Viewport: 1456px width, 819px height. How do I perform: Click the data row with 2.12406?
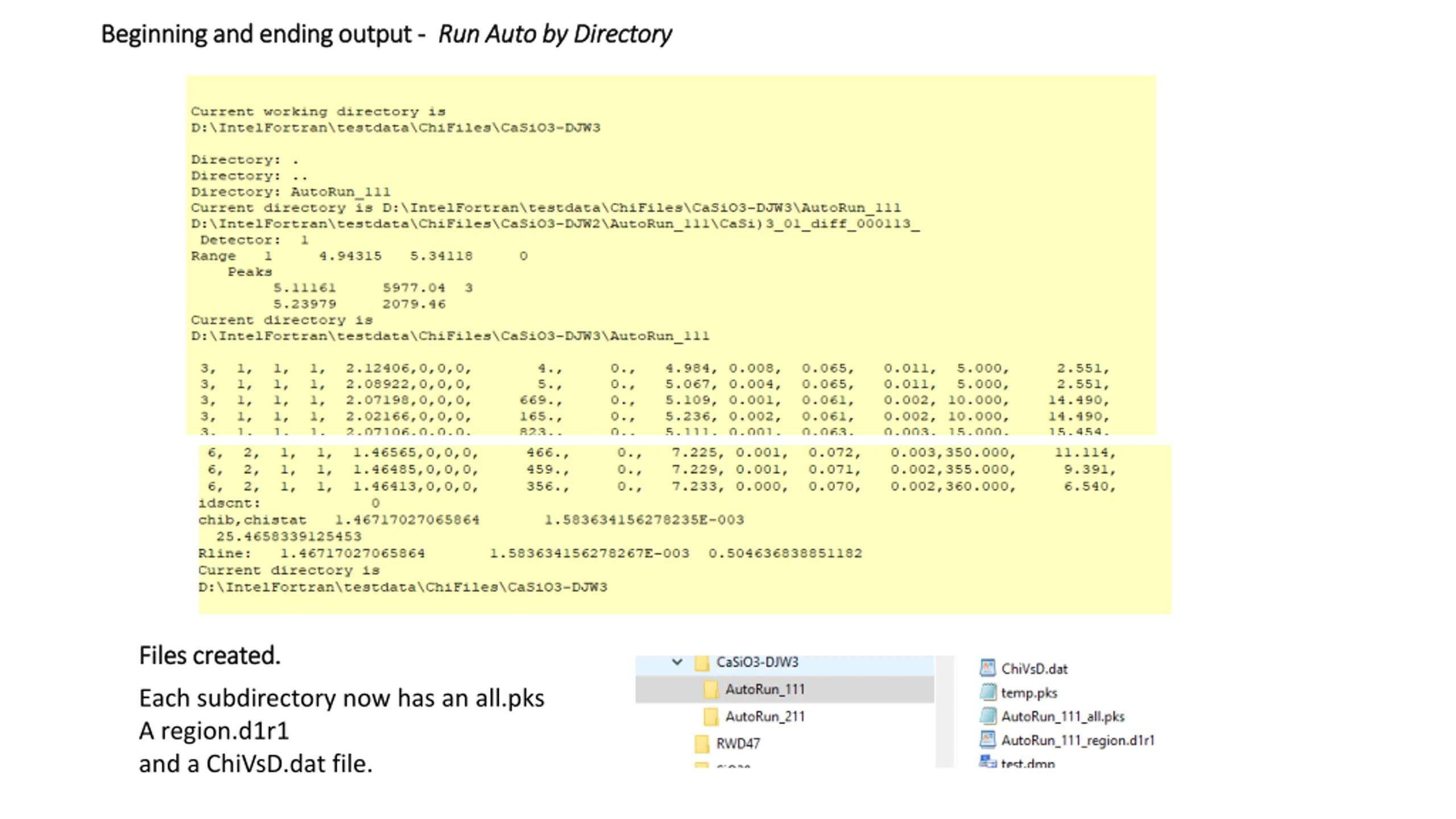pos(655,369)
